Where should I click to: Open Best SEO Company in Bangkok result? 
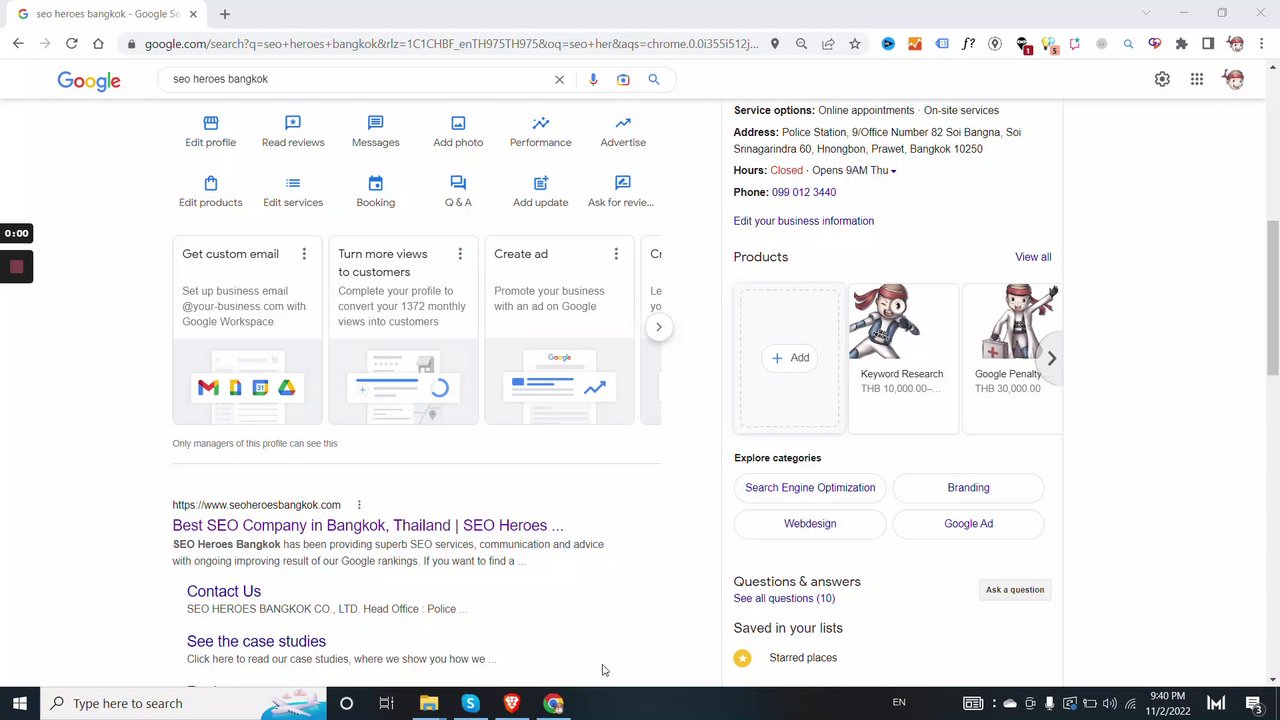[x=368, y=525]
